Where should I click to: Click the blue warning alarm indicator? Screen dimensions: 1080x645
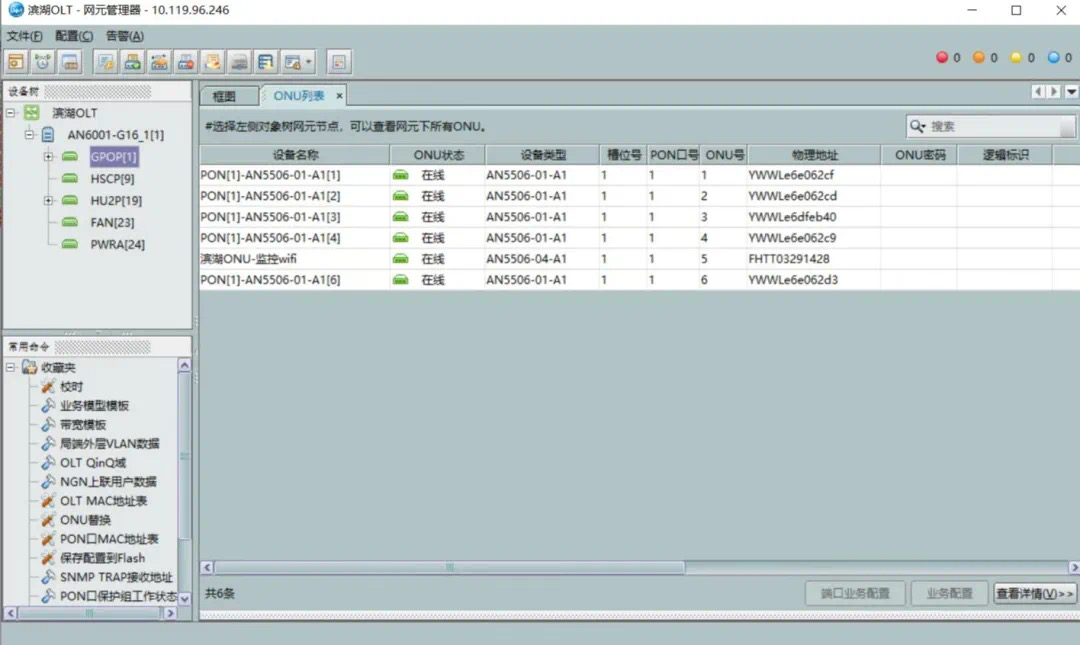tap(1053, 57)
